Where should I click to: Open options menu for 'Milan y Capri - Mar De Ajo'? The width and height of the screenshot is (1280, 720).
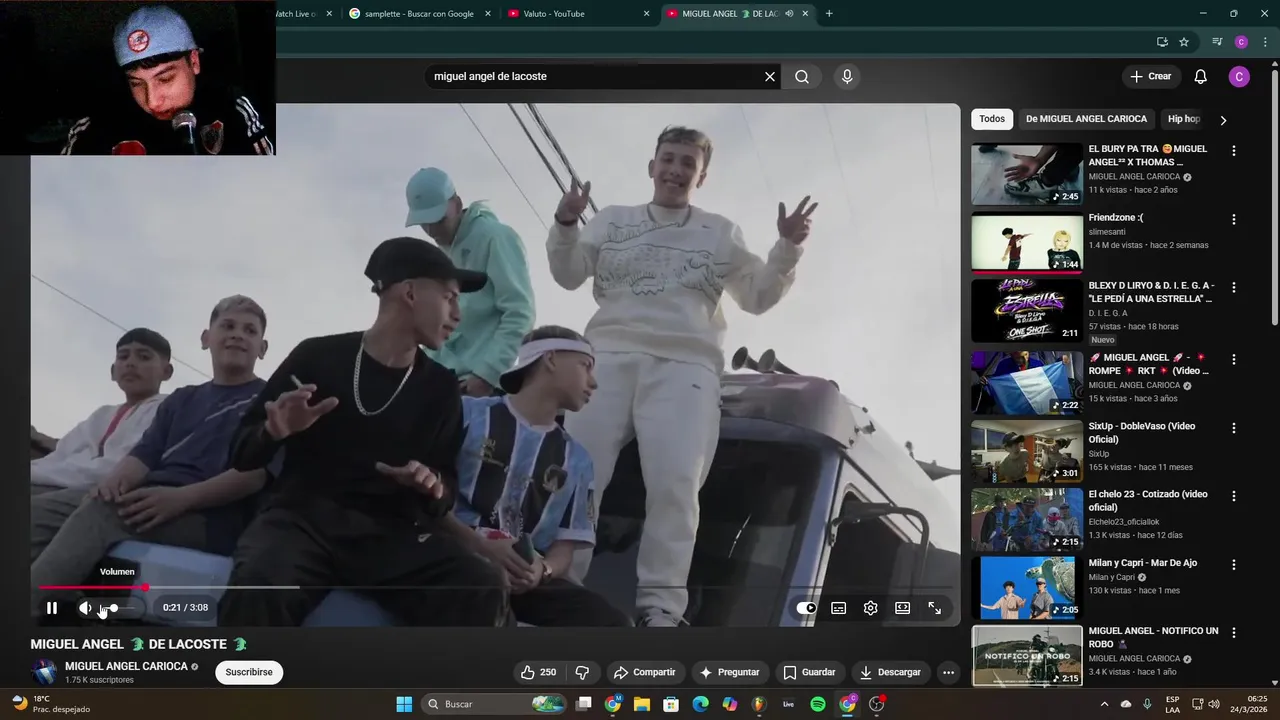click(x=1233, y=564)
